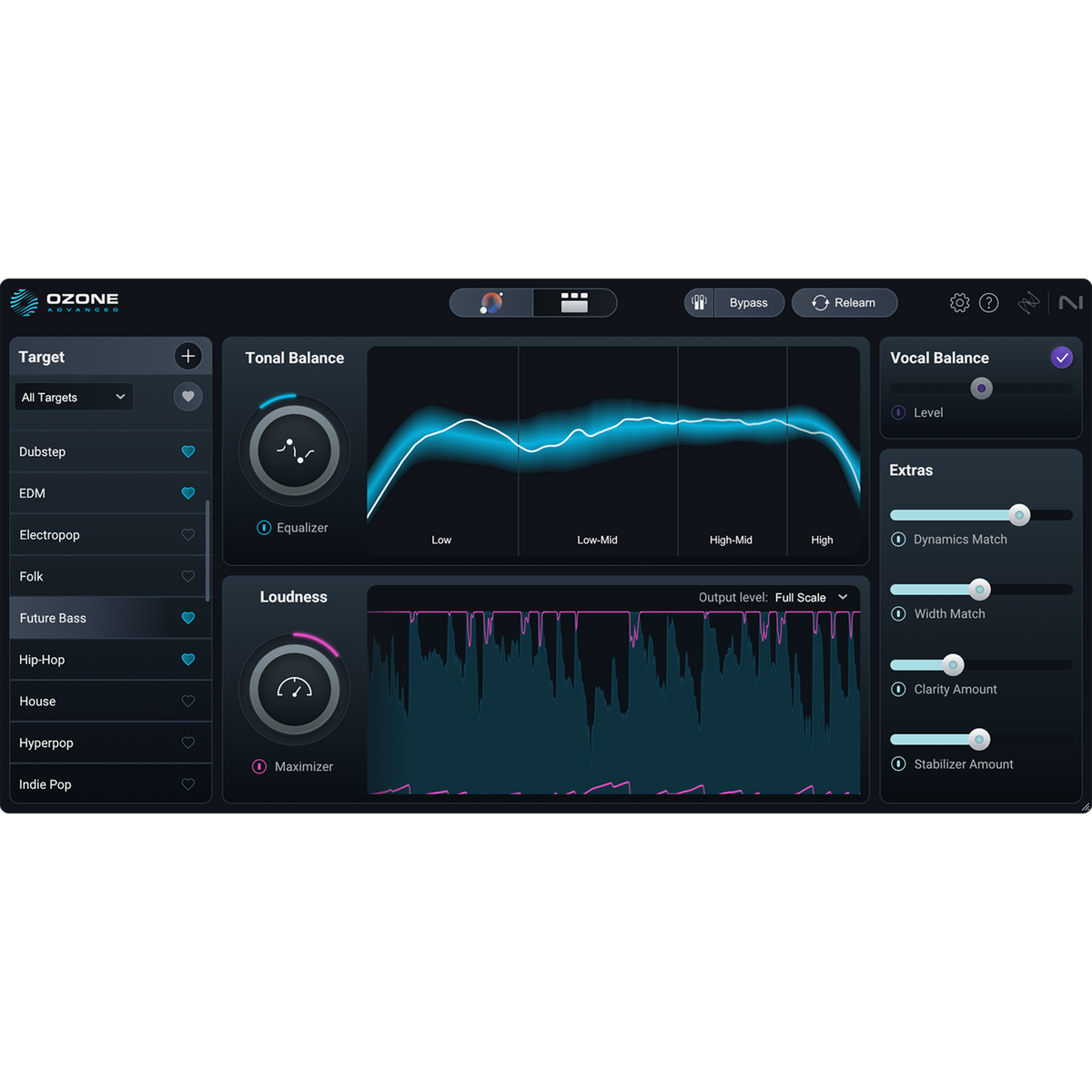
Task: Select the Hip-Hop target
Action: tap(110, 660)
